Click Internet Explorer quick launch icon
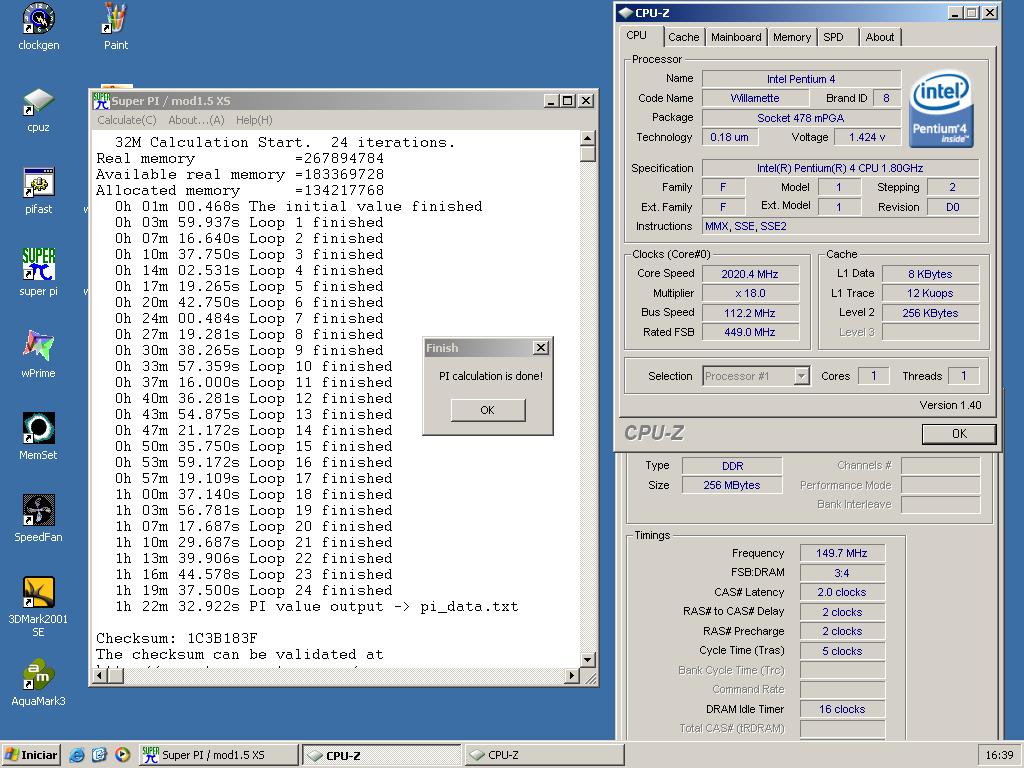Viewport: 1024px width, 768px height. pos(77,755)
